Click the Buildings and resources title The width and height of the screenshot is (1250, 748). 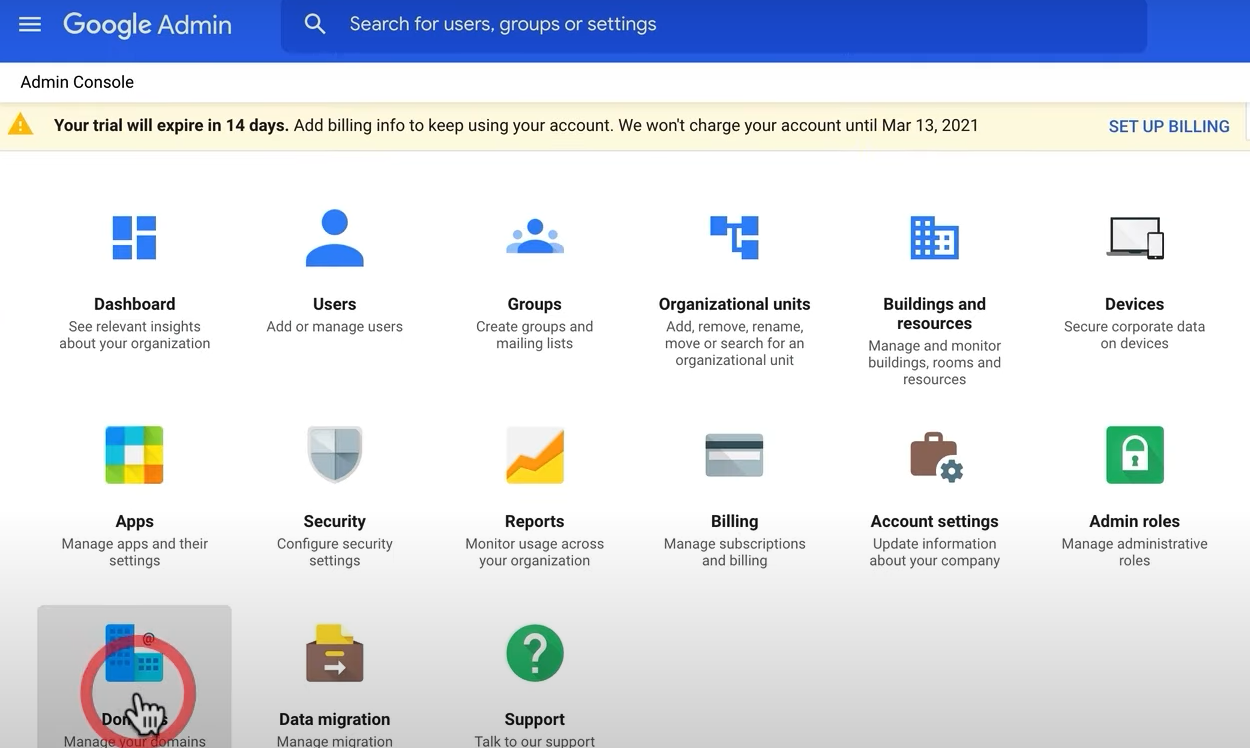coord(934,314)
